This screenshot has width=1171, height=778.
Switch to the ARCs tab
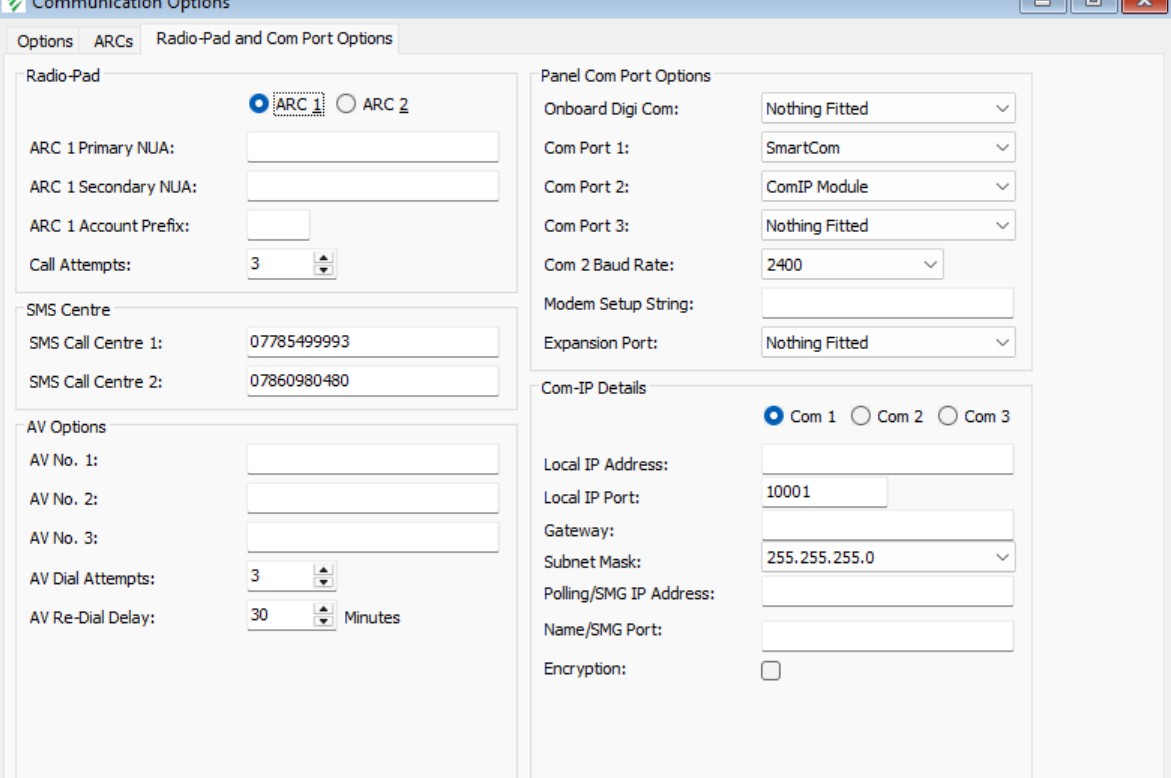coord(113,41)
